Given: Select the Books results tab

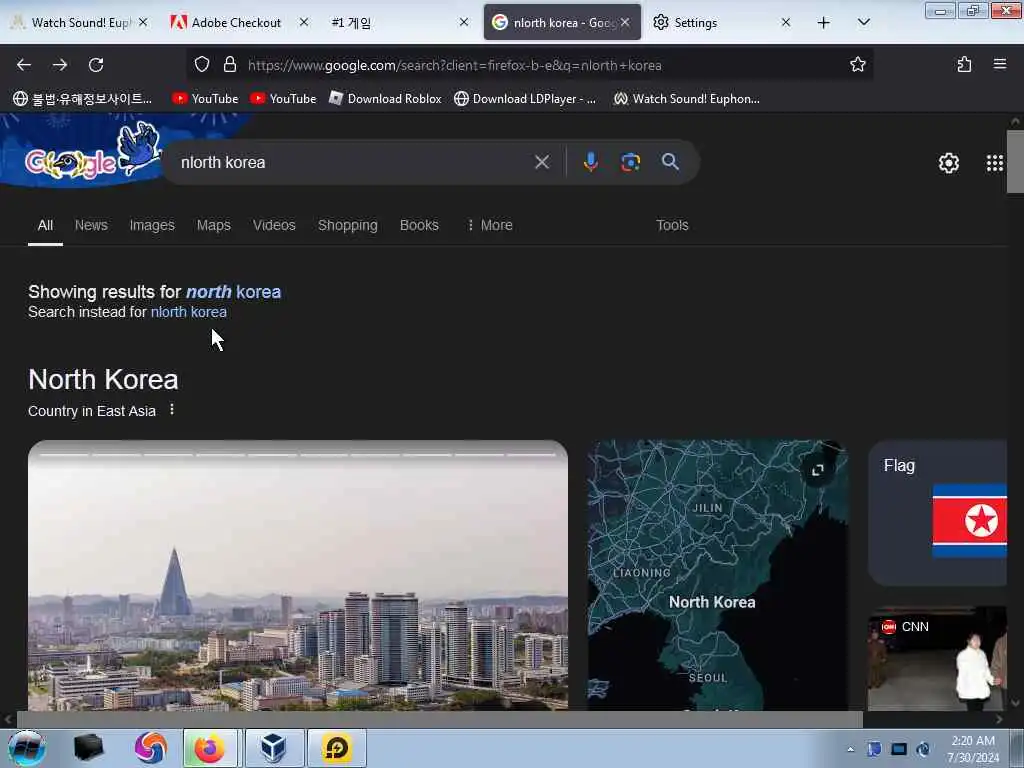Looking at the screenshot, I should [419, 225].
